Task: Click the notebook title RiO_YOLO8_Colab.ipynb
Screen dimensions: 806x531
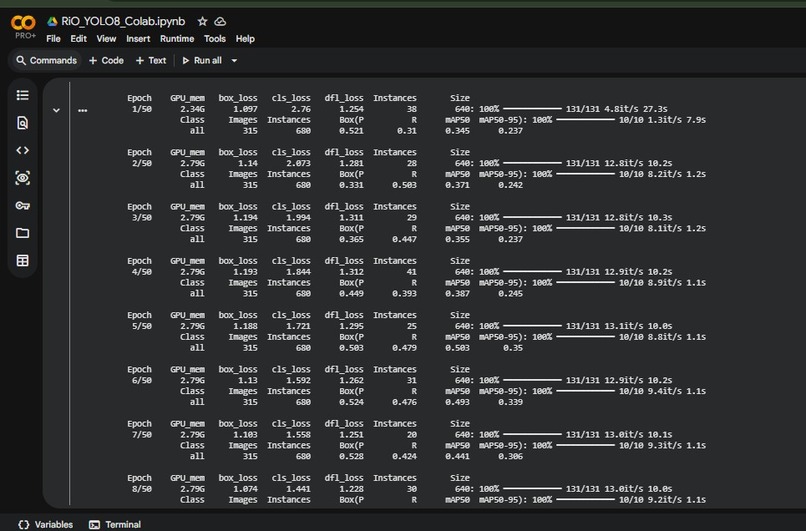Action: pyautogui.click(x=123, y=22)
